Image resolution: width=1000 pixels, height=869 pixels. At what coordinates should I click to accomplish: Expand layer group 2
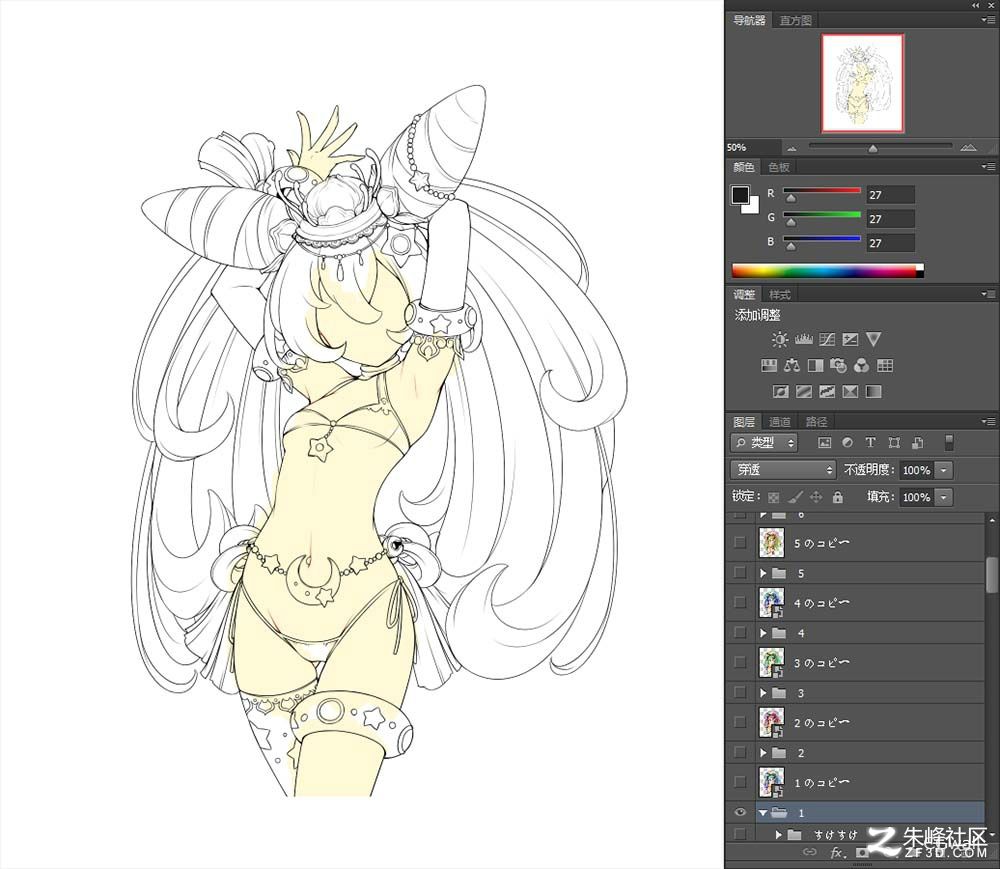click(x=763, y=753)
